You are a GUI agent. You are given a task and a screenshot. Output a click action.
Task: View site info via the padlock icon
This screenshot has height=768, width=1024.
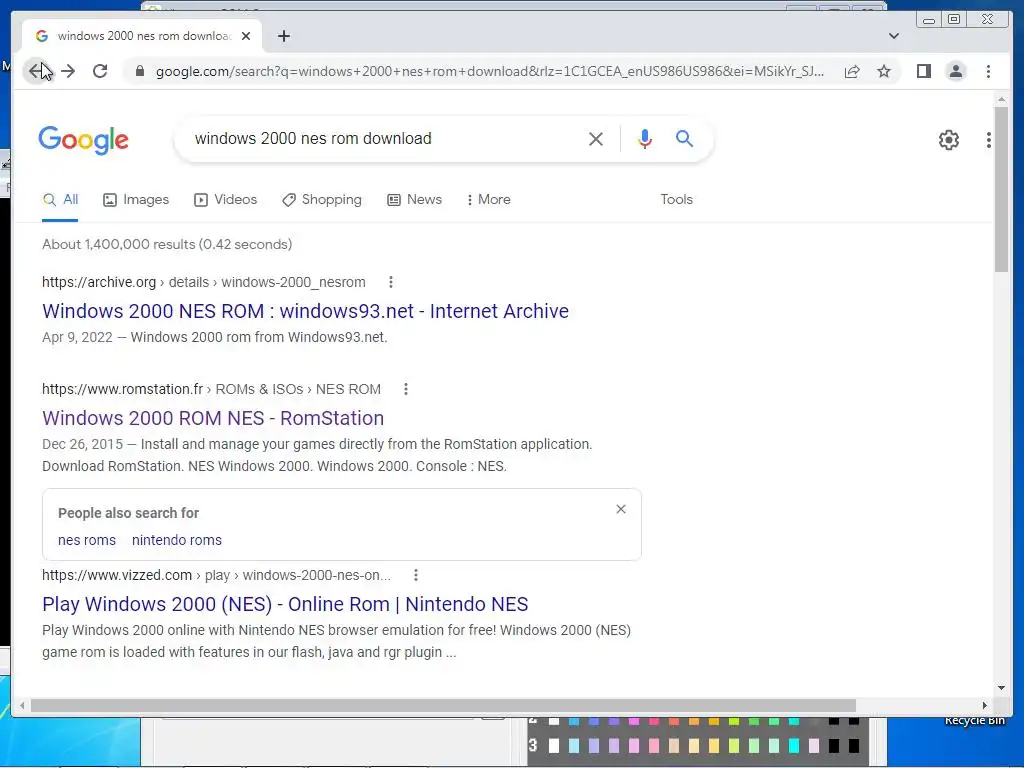point(139,71)
